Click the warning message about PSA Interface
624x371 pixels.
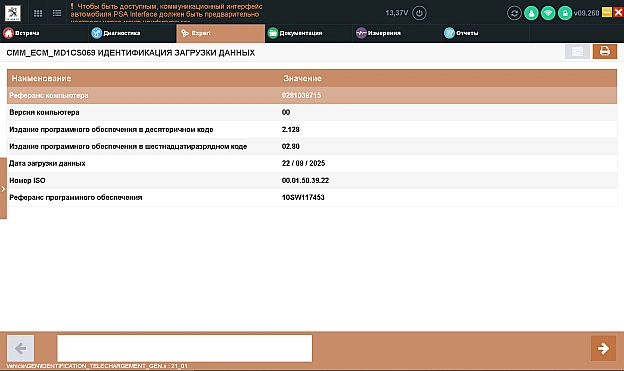166,12
